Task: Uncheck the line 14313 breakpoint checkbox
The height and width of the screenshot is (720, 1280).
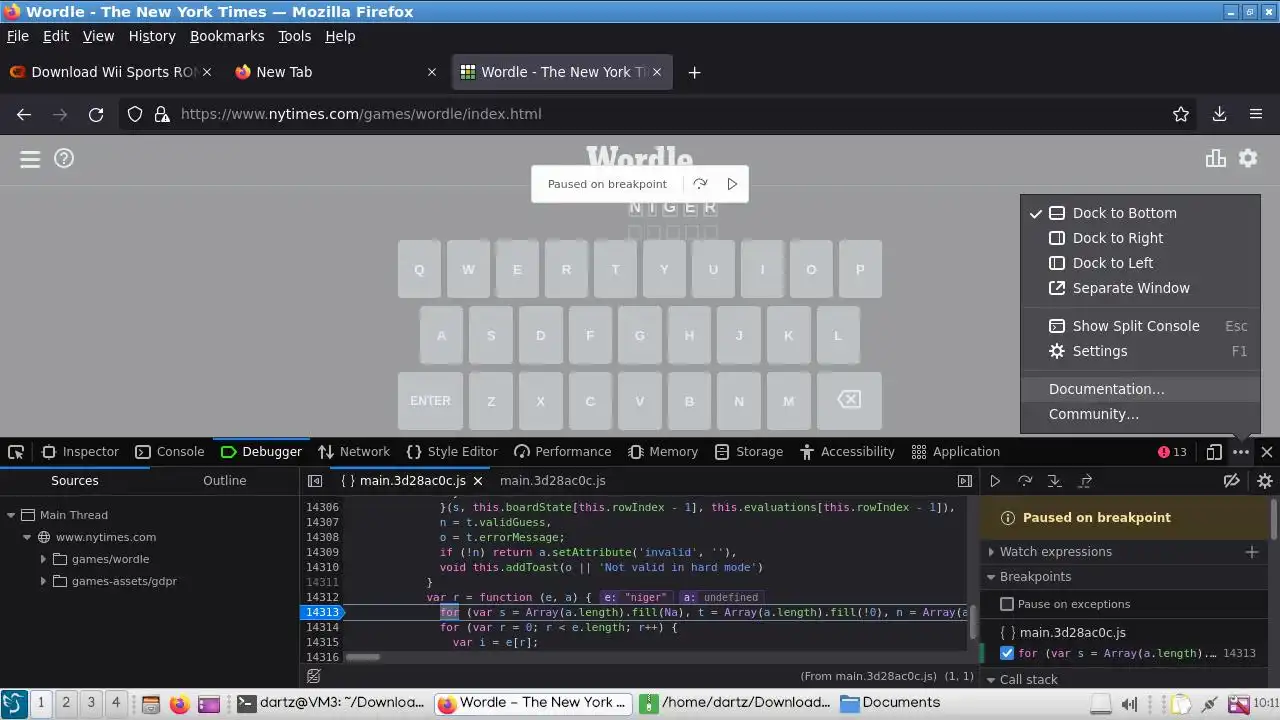Action: click(x=1007, y=653)
